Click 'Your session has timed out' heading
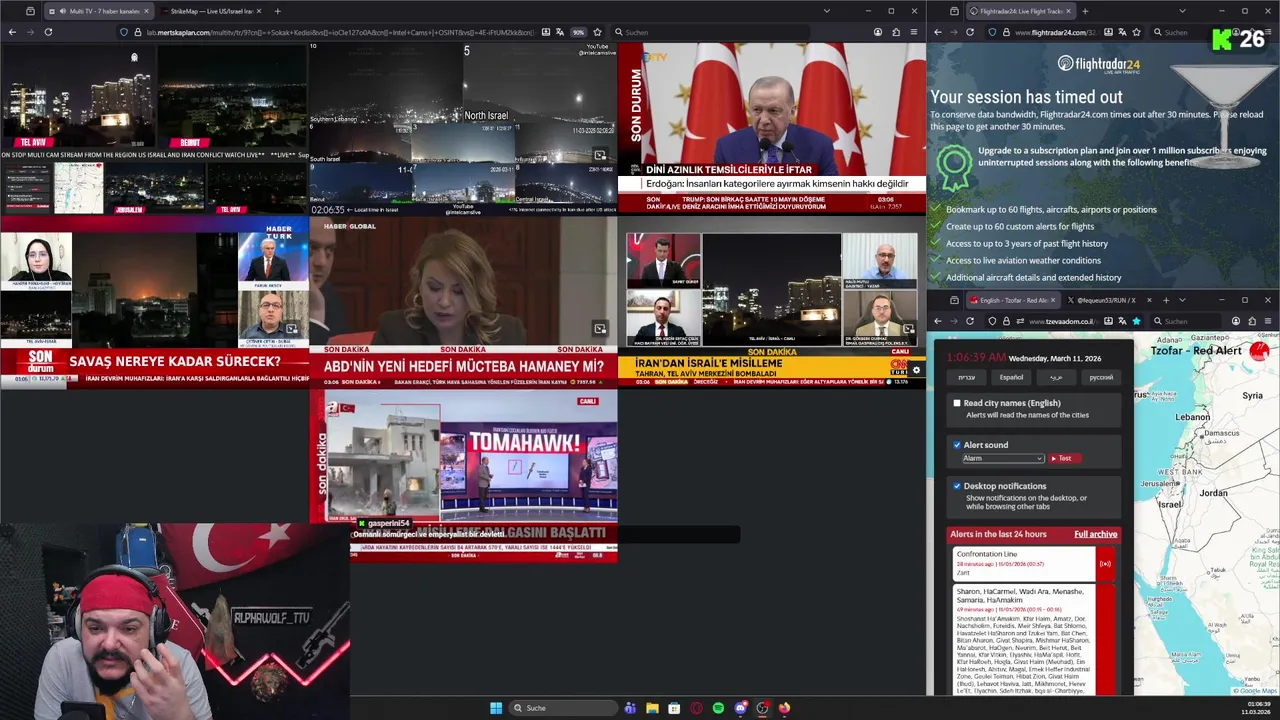Image resolution: width=1280 pixels, height=720 pixels. point(1026,97)
